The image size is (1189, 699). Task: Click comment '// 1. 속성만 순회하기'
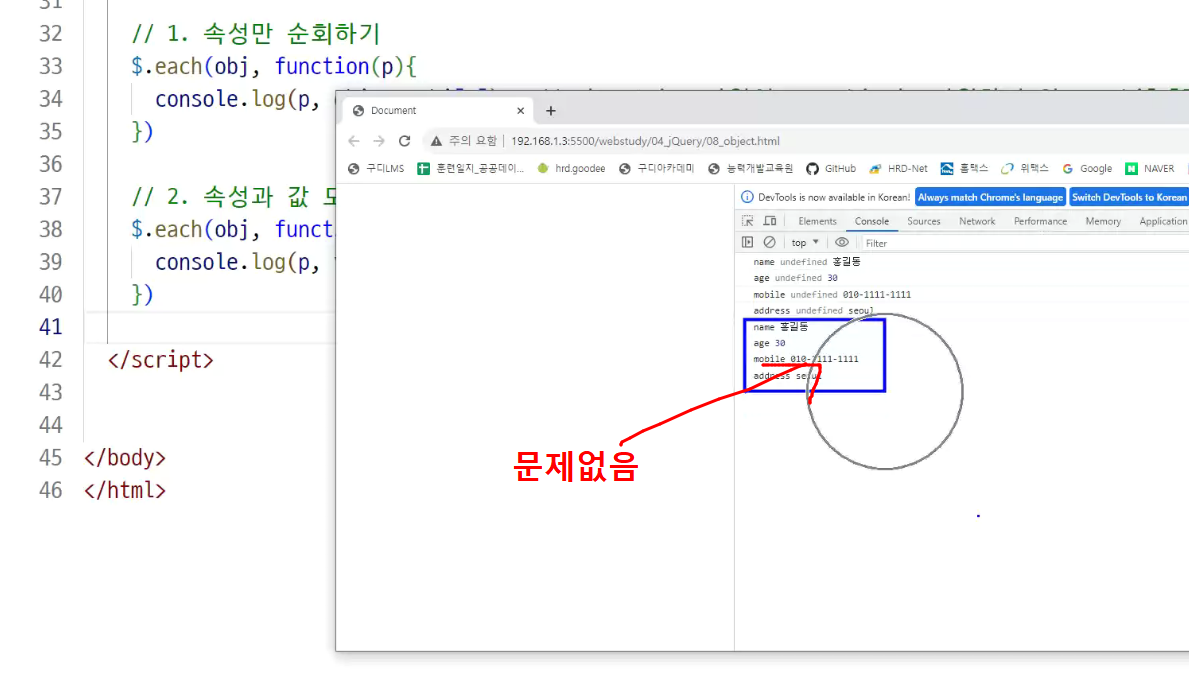256,33
